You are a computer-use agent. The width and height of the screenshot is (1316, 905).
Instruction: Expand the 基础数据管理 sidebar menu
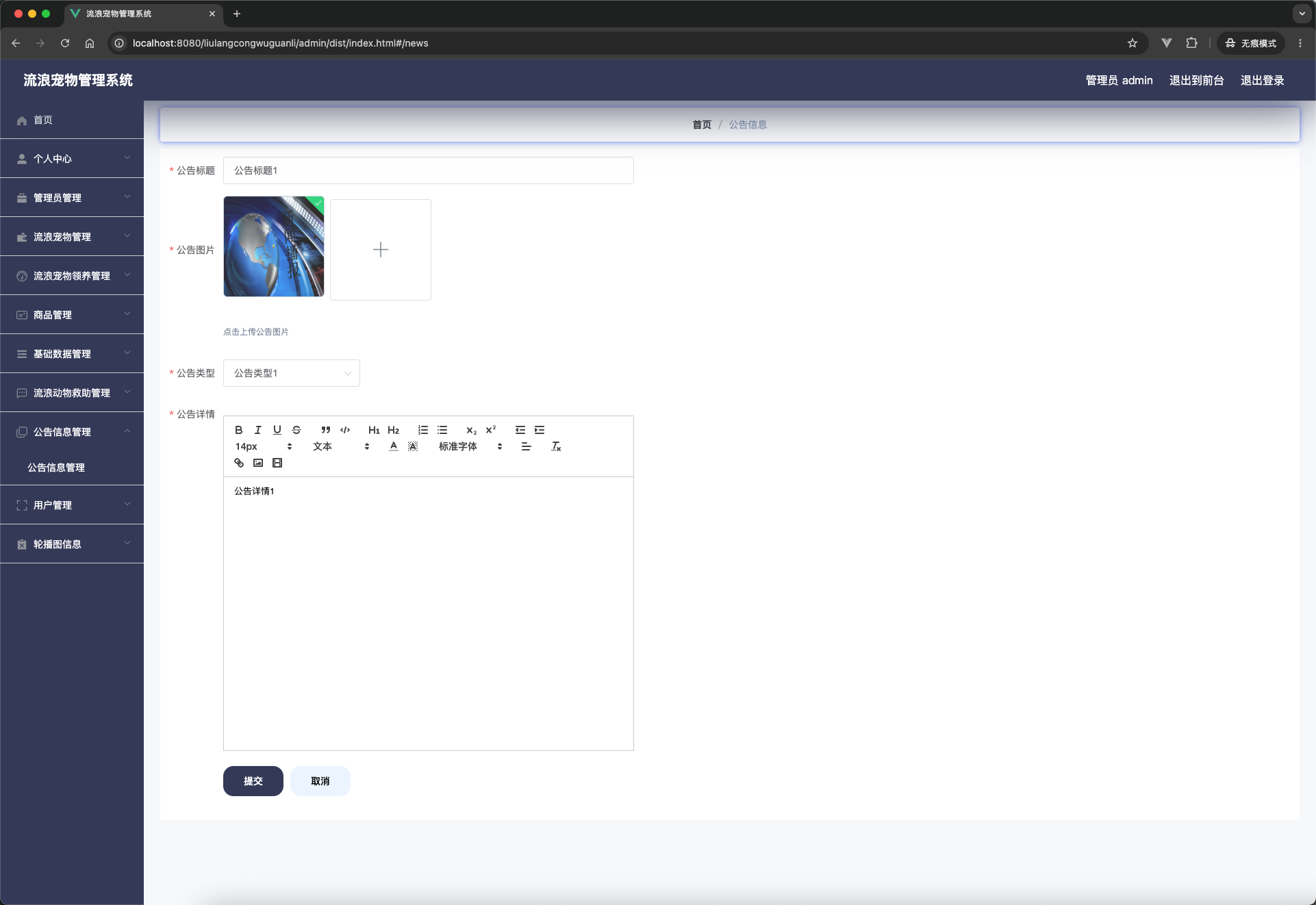tap(72, 353)
